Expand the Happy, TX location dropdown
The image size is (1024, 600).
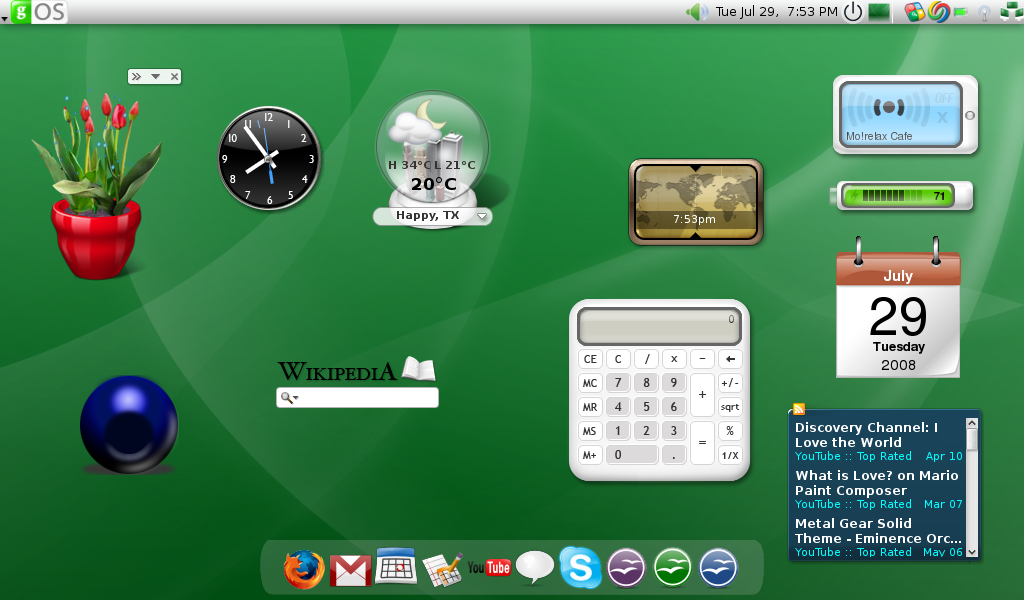(482, 216)
